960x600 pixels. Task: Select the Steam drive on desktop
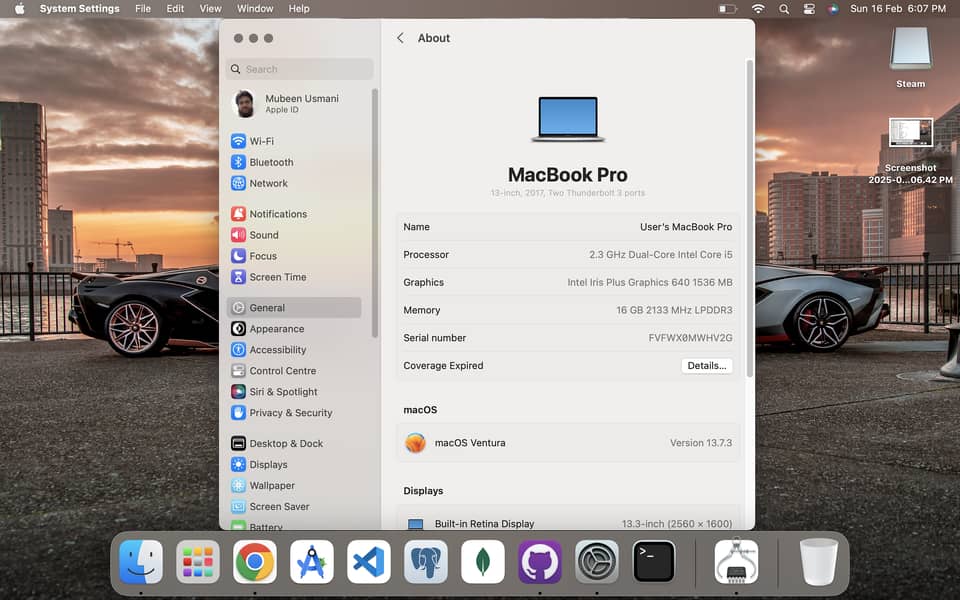pos(910,56)
